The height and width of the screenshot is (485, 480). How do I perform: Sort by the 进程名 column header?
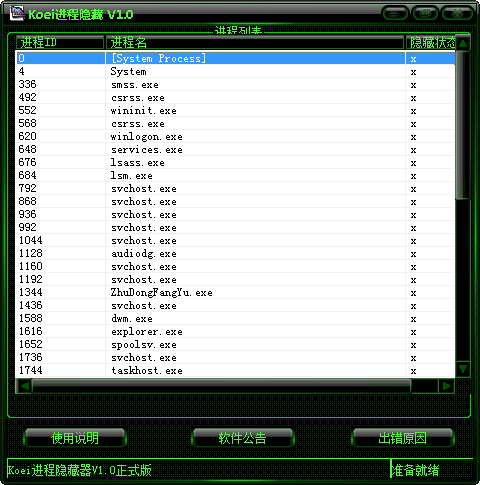[x=255, y=43]
